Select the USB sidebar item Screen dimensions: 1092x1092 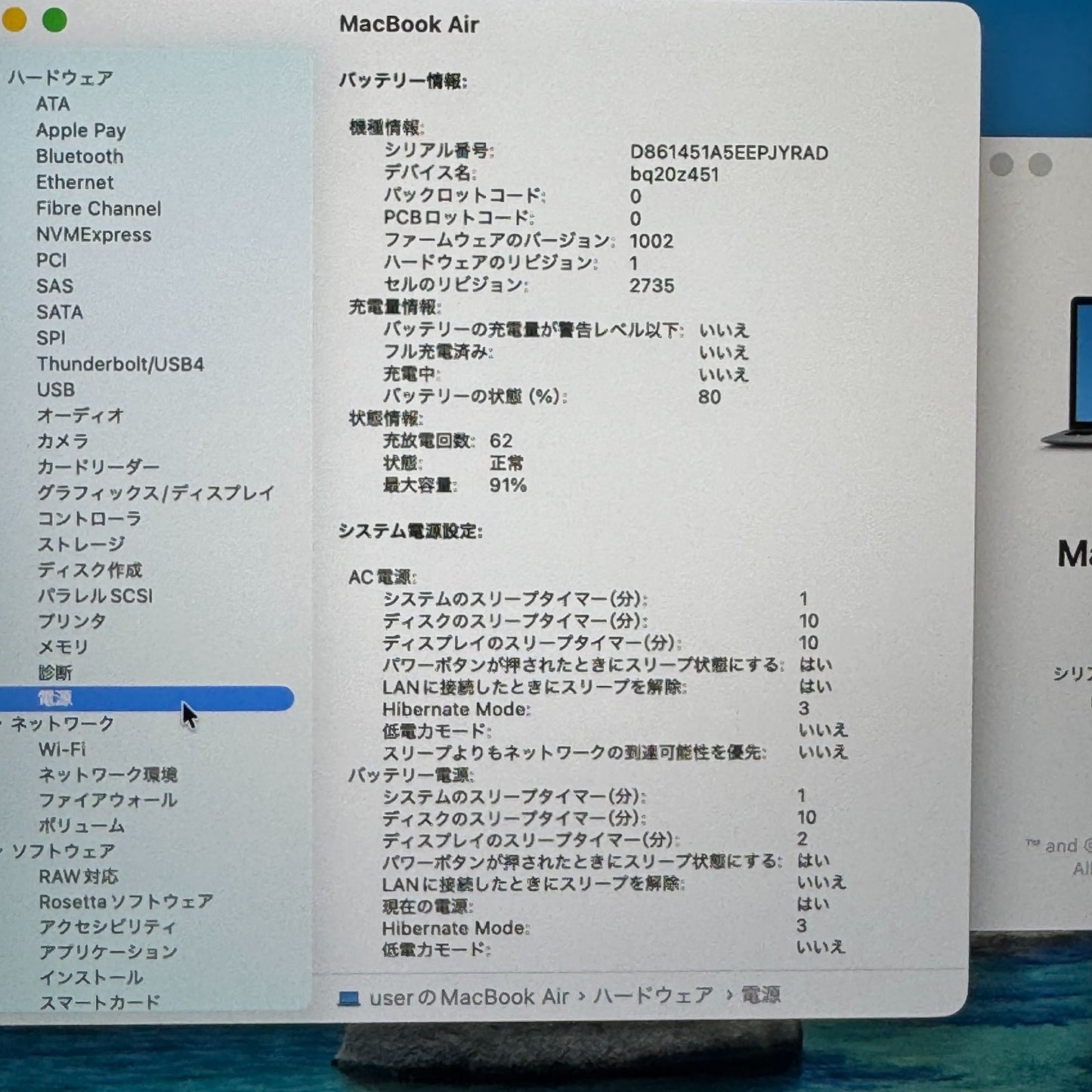56,390
